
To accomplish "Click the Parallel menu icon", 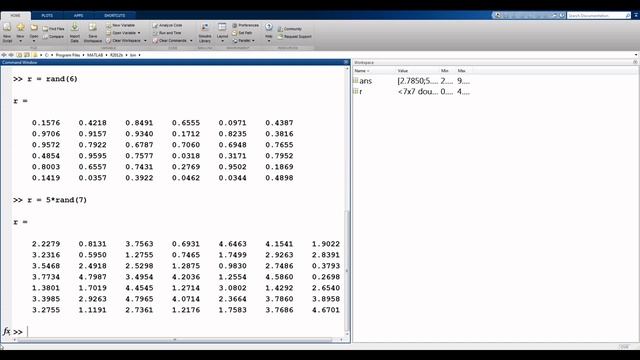I will click(x=235, y=41).
